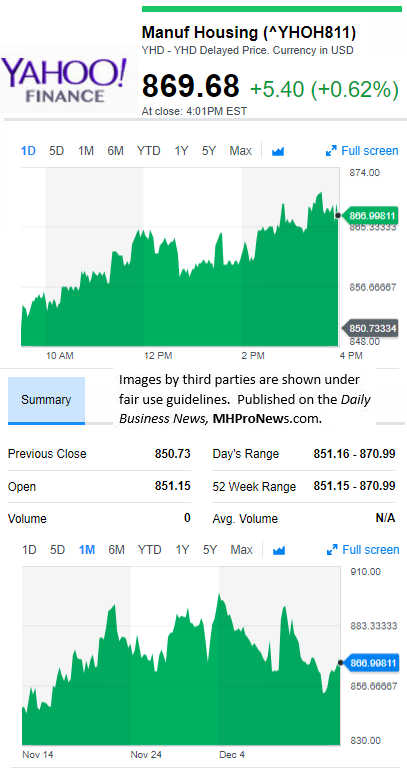Select YTD range on the upper chart
407x773 pixels.
(149, 151)
